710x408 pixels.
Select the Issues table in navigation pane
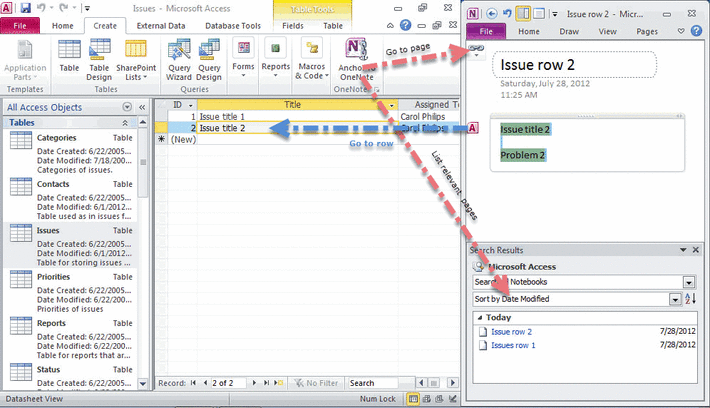[71, 246]
